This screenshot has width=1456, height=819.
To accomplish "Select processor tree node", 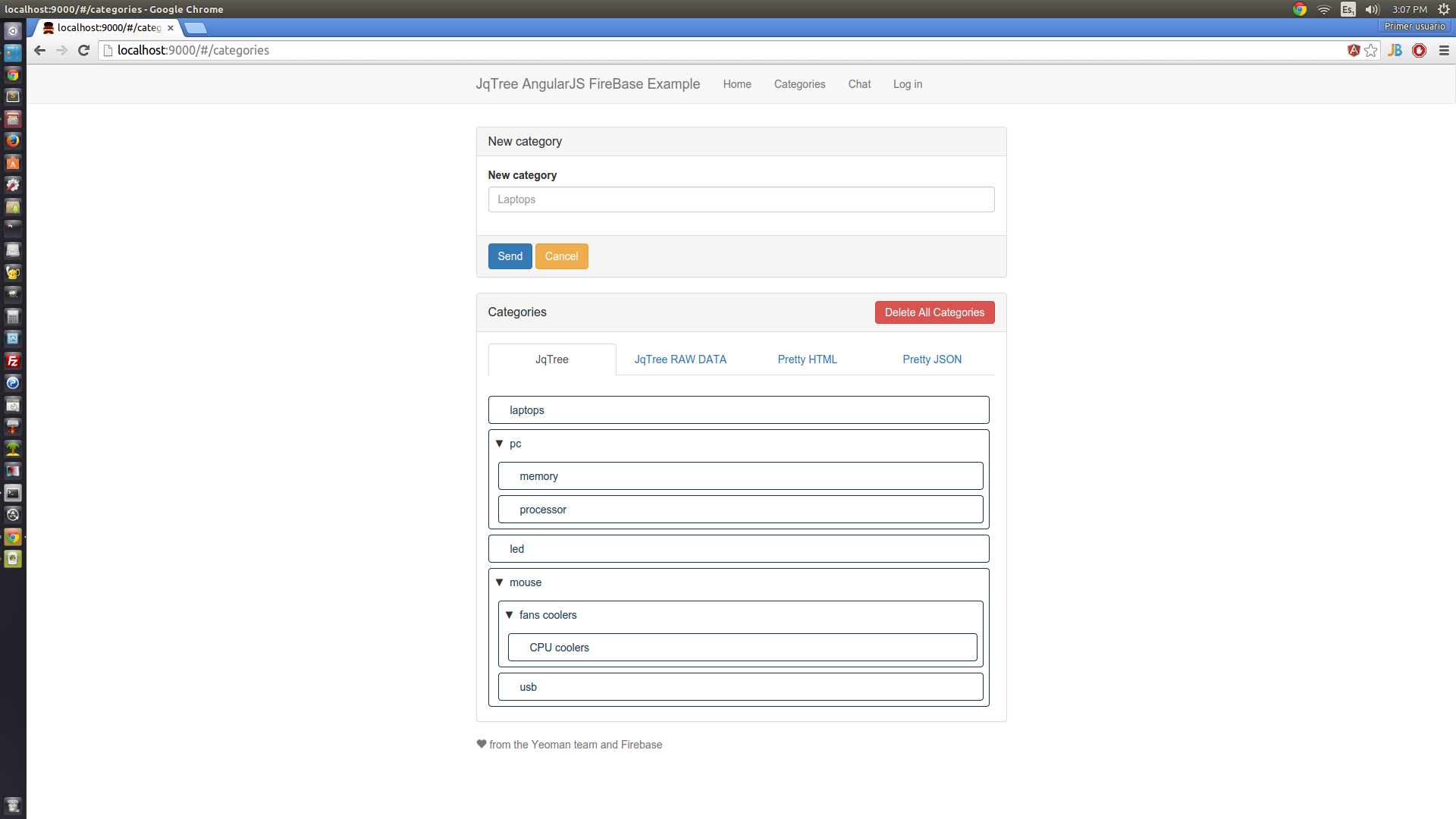I will click(x=740, y=510).
